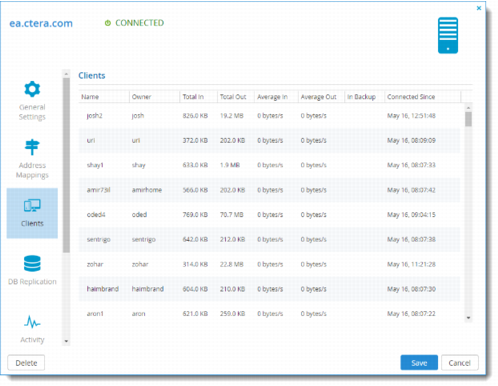Open the Address Mappings signpost icon

[x=32, y=147]
